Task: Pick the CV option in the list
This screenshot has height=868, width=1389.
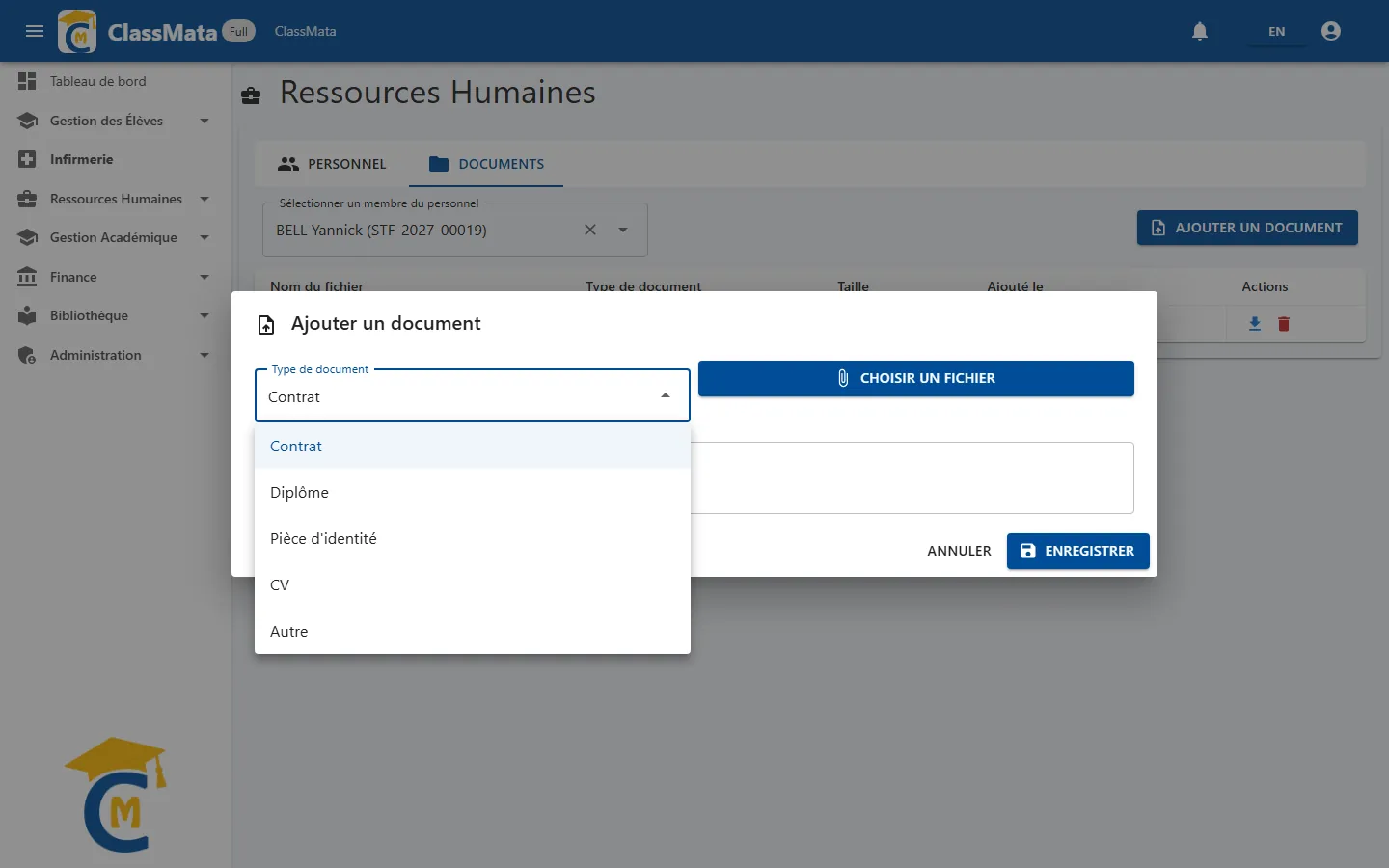Action: coord(473,584)
